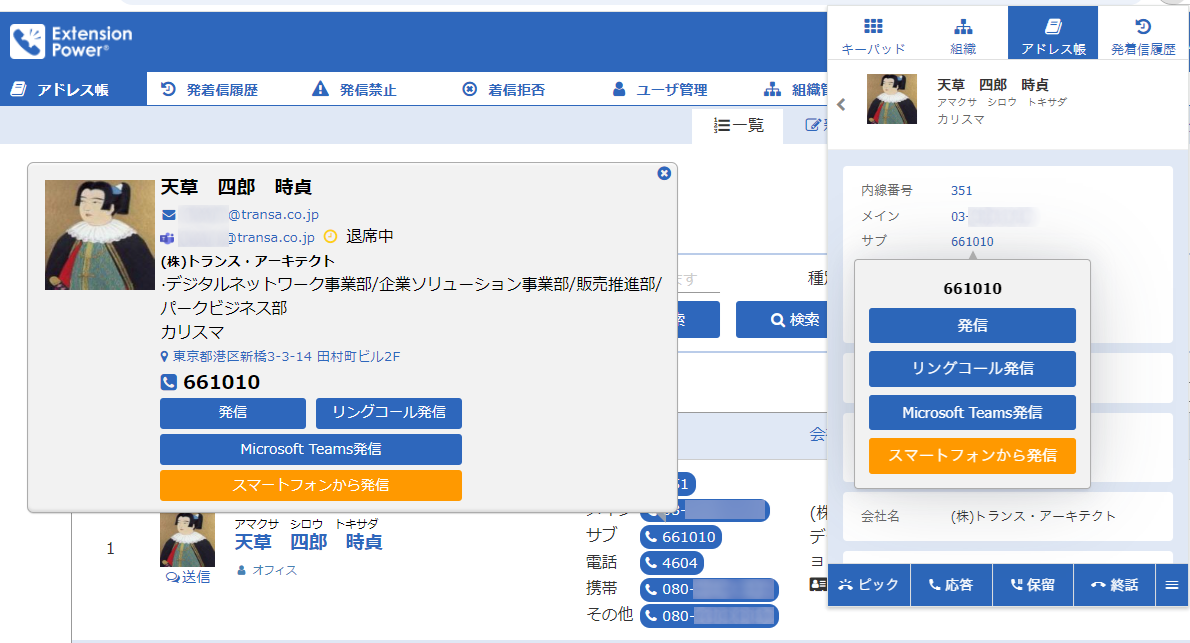This screenshot has width=1190, height=643.
Task: Open the 送信 message link
Action: (x=191, y=576)
